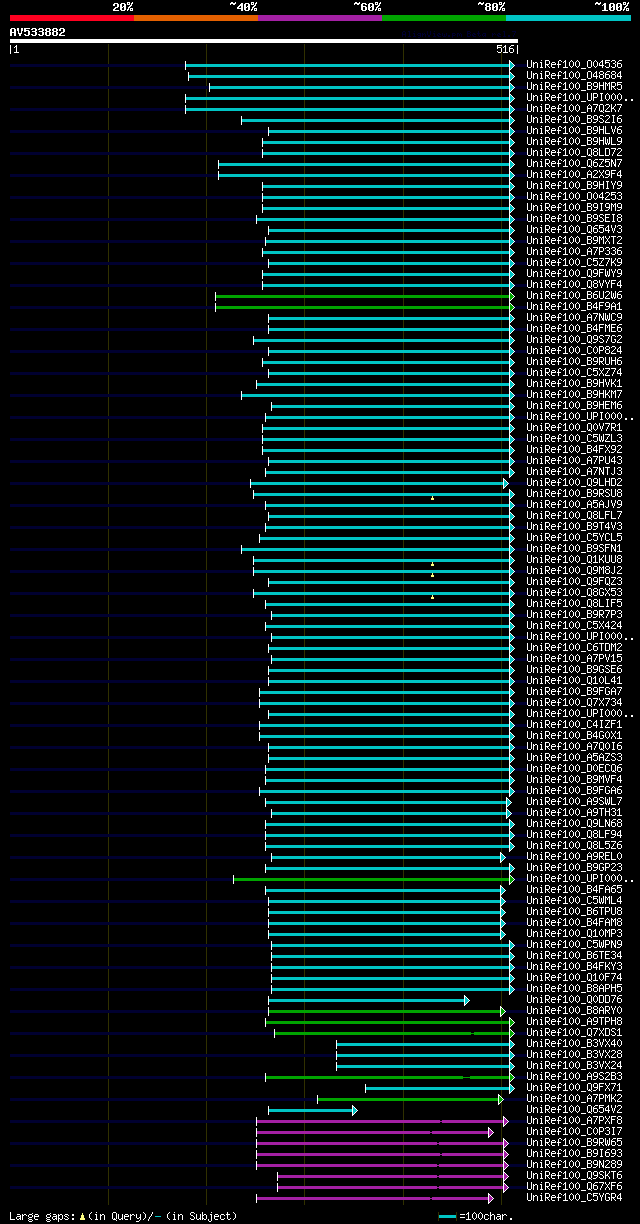The width and height of the screenshot is (640, 1224).
Task: Select the UniRef100_B9SFN1 label
Action: 574,549
